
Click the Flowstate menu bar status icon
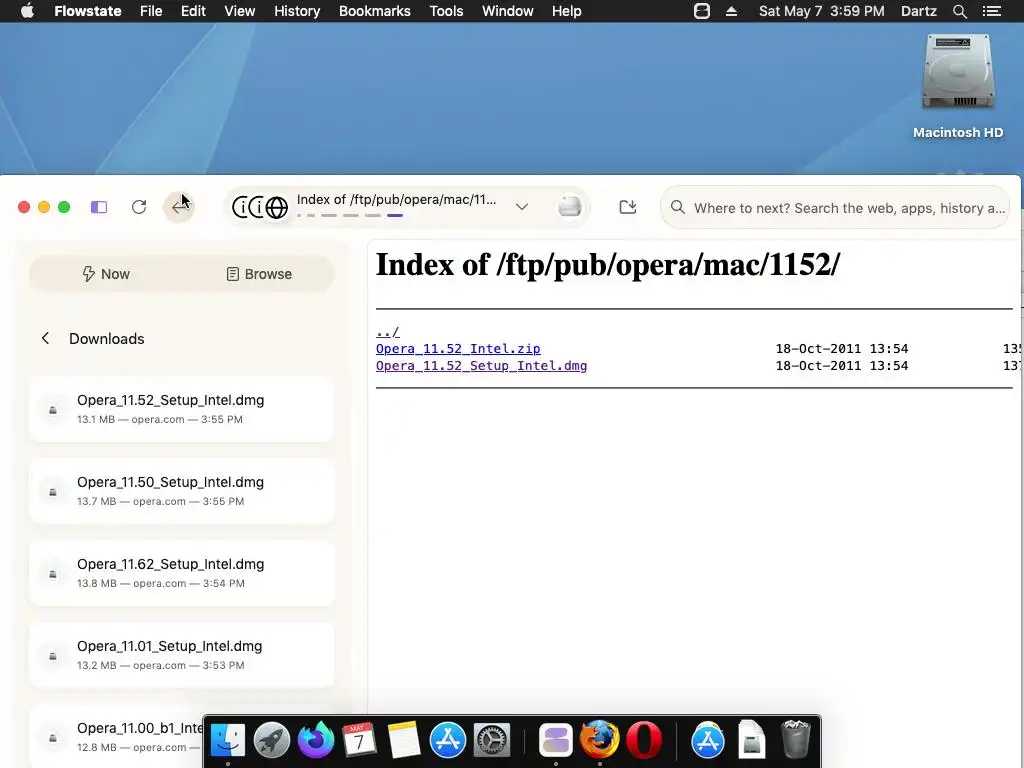702,11
